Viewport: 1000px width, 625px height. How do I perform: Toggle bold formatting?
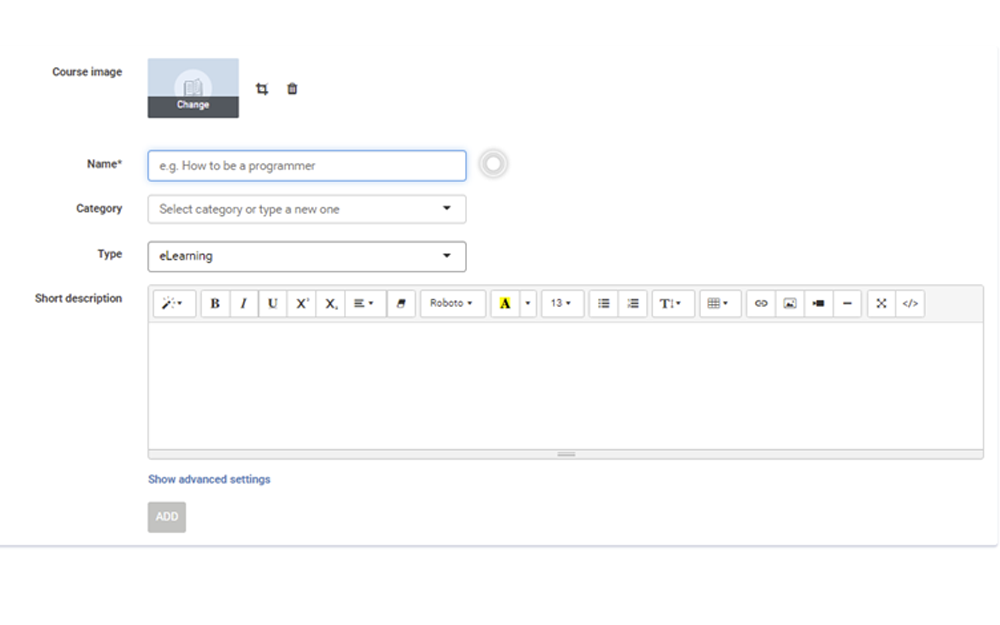215,304
